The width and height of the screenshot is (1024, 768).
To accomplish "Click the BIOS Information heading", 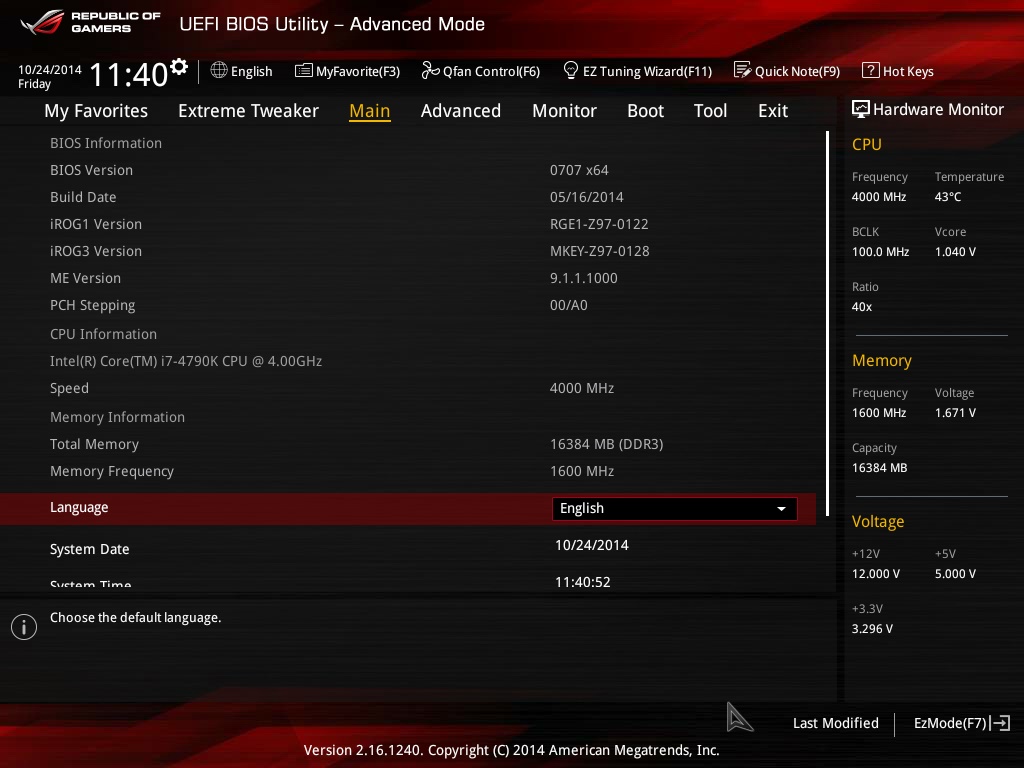I will pyautogui.click(x=106, y=143).
